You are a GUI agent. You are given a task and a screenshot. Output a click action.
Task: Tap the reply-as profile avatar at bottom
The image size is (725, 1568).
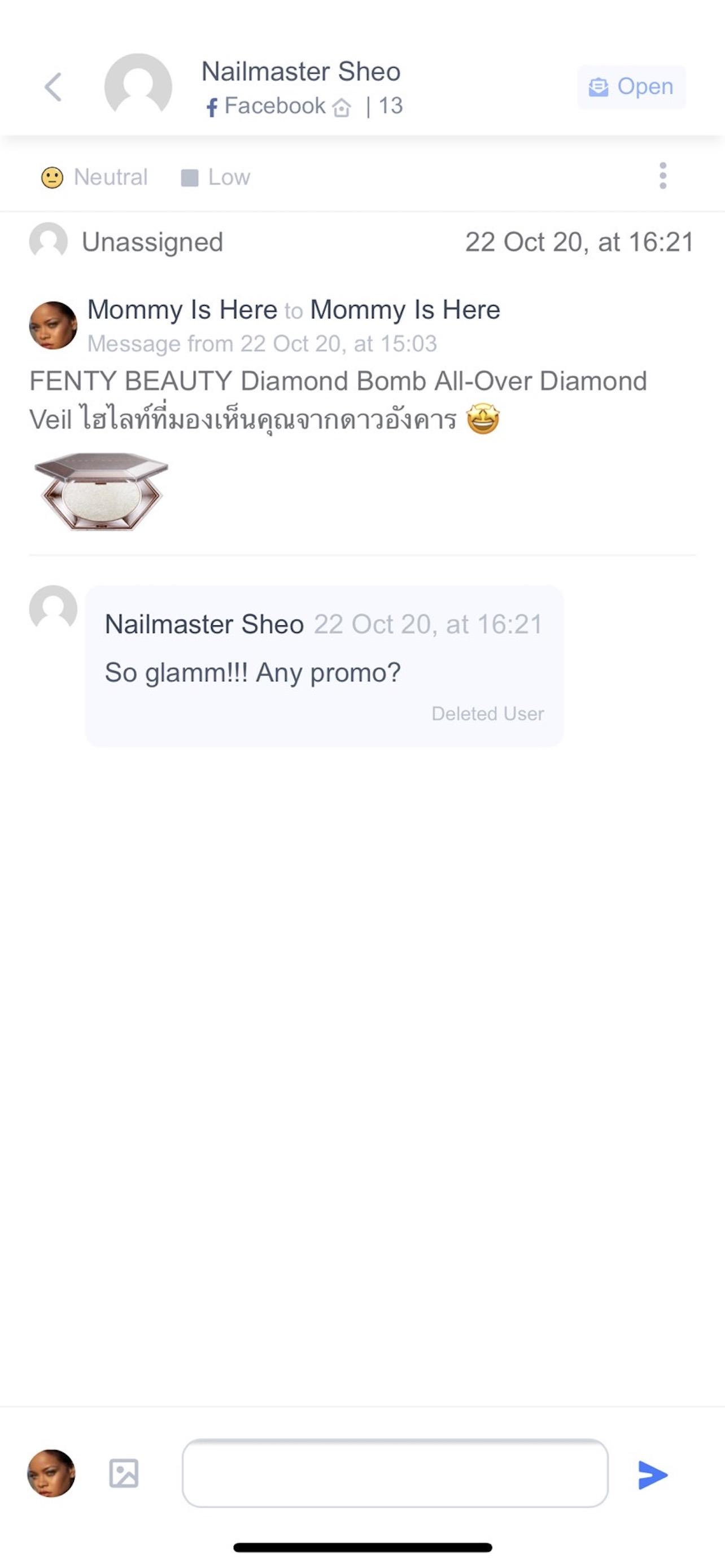coord(51,1473)
